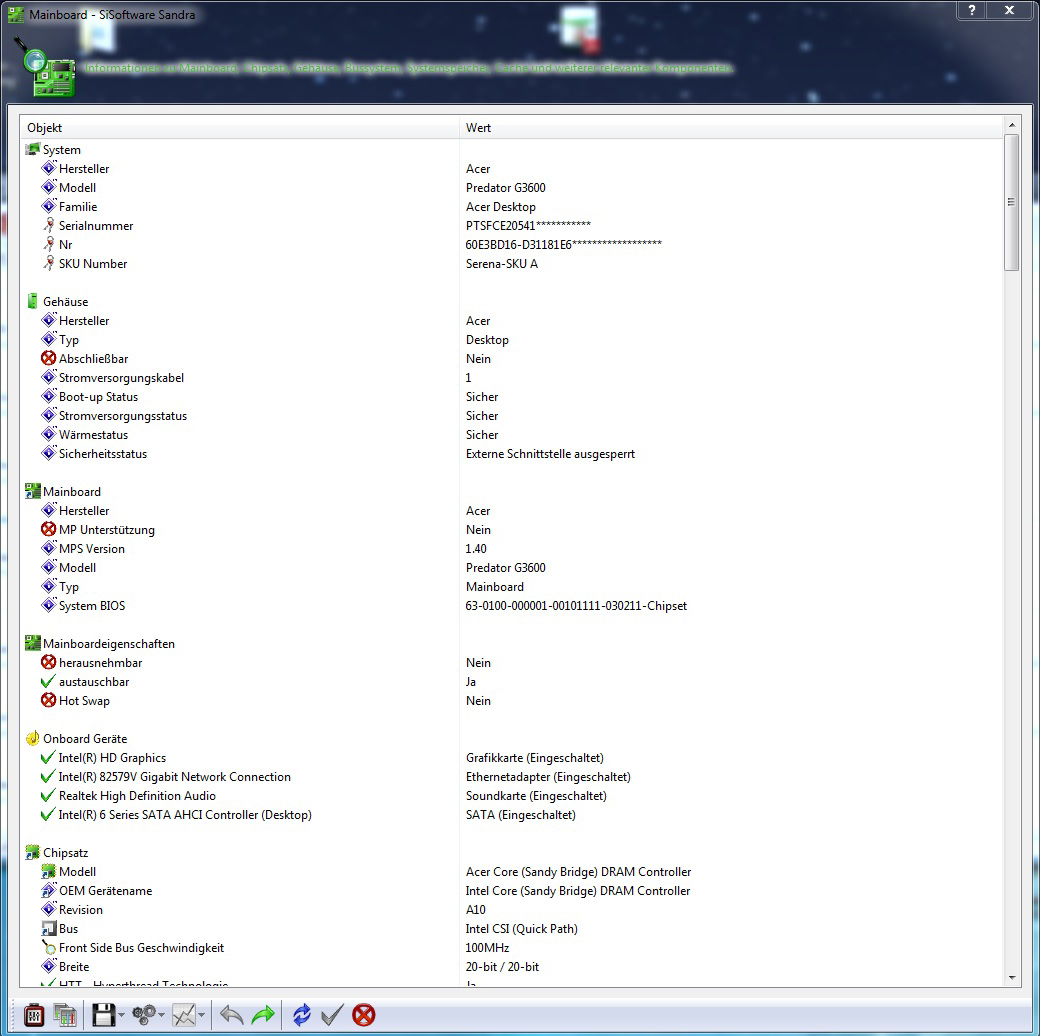The image size is (1040, 1036).
Task: Click the grey checkmark OK icon
Action: tap(332, 1015)
